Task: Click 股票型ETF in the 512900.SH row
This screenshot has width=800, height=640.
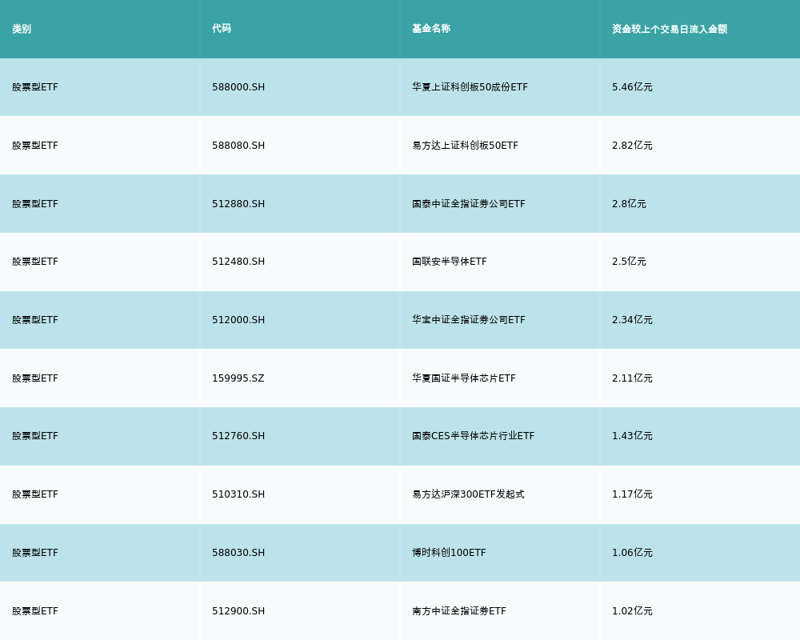Action: [35, 611]
